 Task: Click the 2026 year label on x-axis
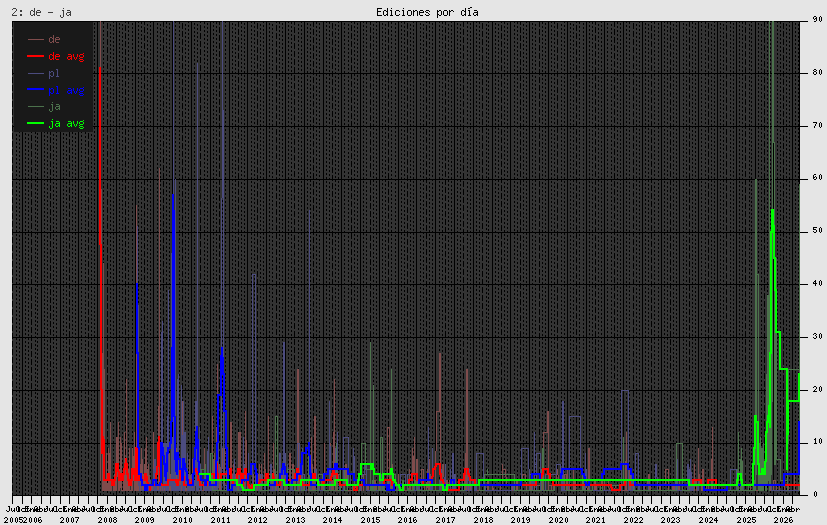click(x=783, y=520)
